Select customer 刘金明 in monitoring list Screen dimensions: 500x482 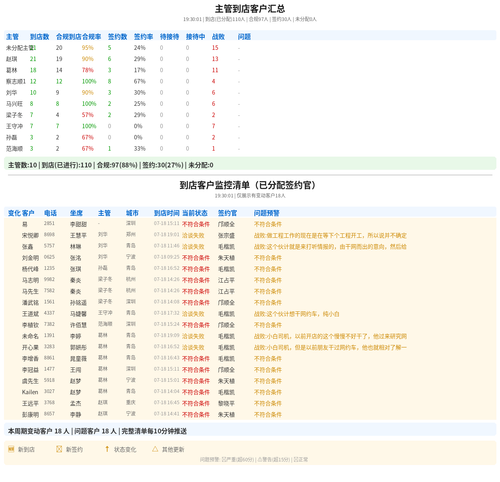(30, 258)
